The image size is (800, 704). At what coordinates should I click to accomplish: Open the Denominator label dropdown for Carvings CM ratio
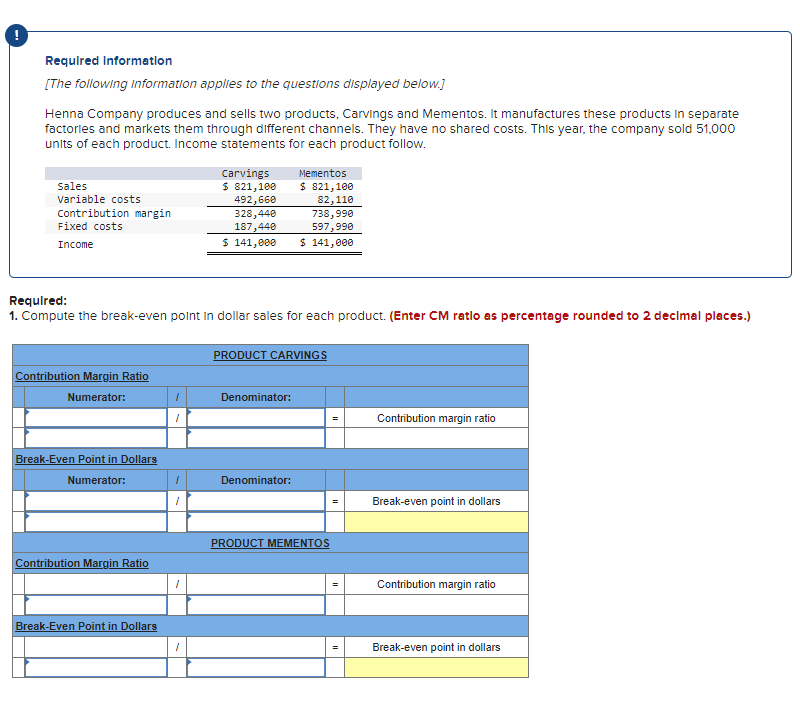tap(253, 417)
